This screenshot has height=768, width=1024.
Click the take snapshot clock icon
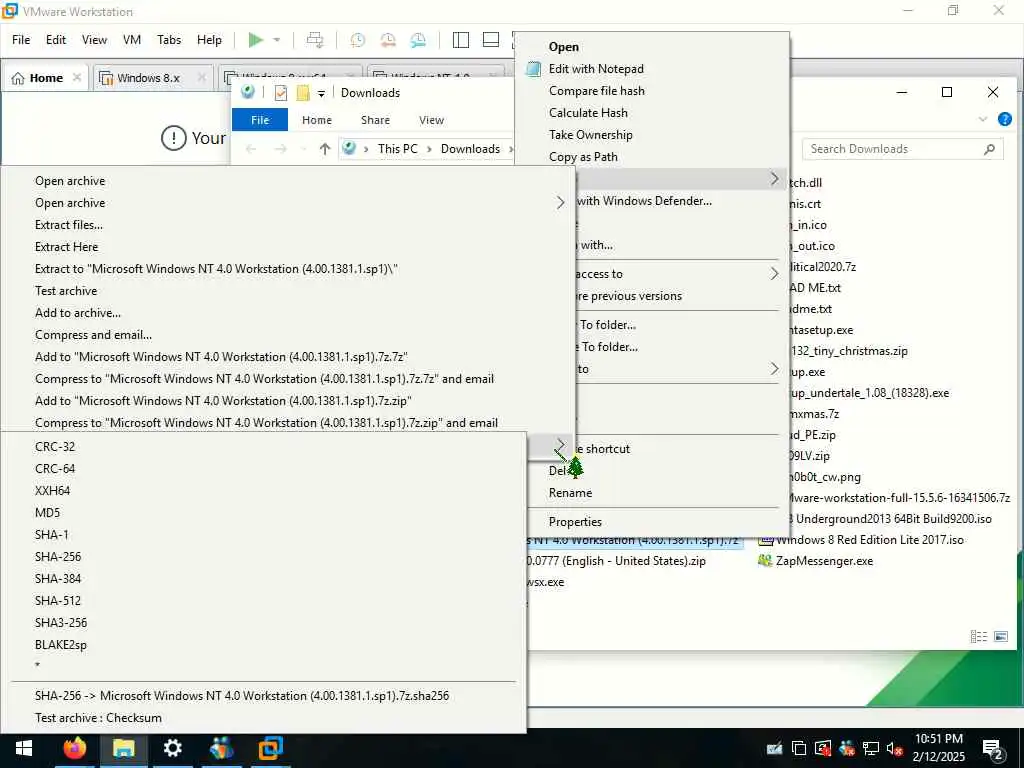(x=357, y=40)
